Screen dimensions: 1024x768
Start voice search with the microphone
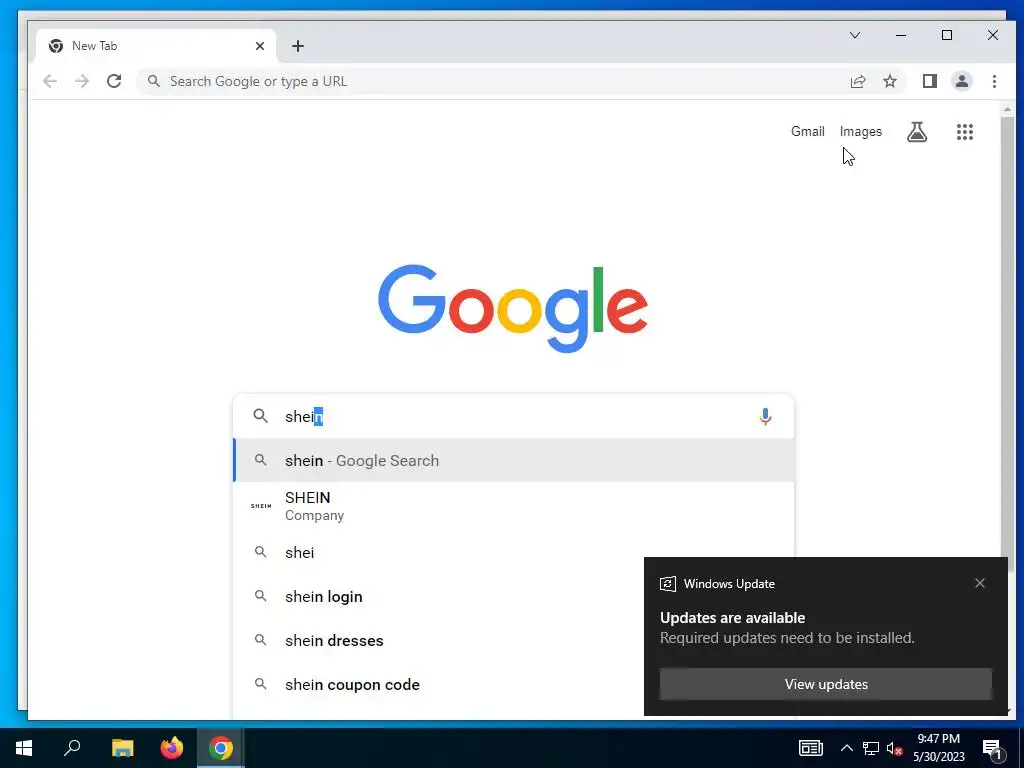(x=765, y=416)
